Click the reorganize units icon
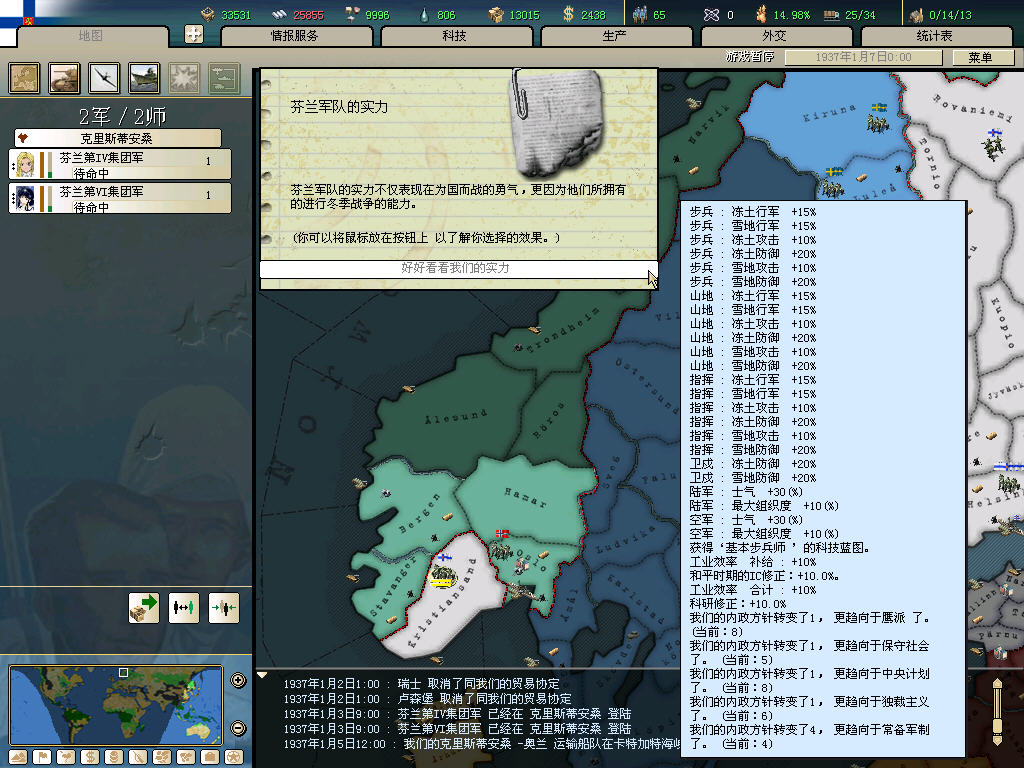The image size is (1024, 768). click(x=184, y=607)
